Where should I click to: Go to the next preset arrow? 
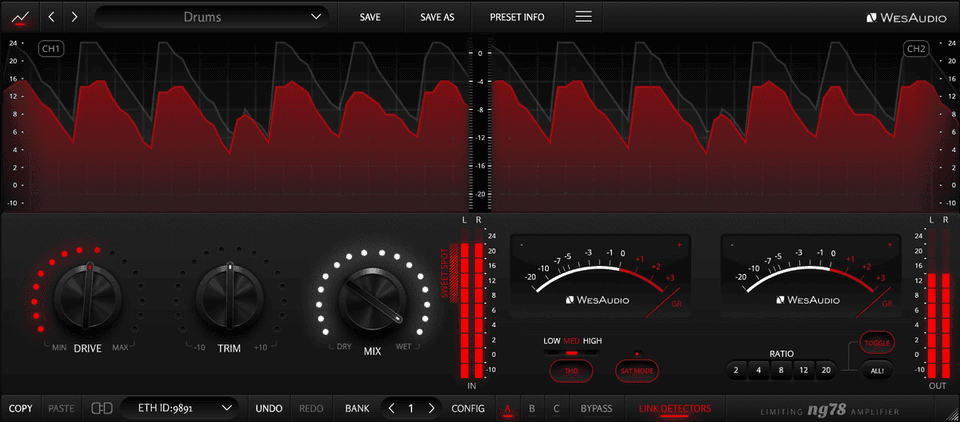point(75,17)
